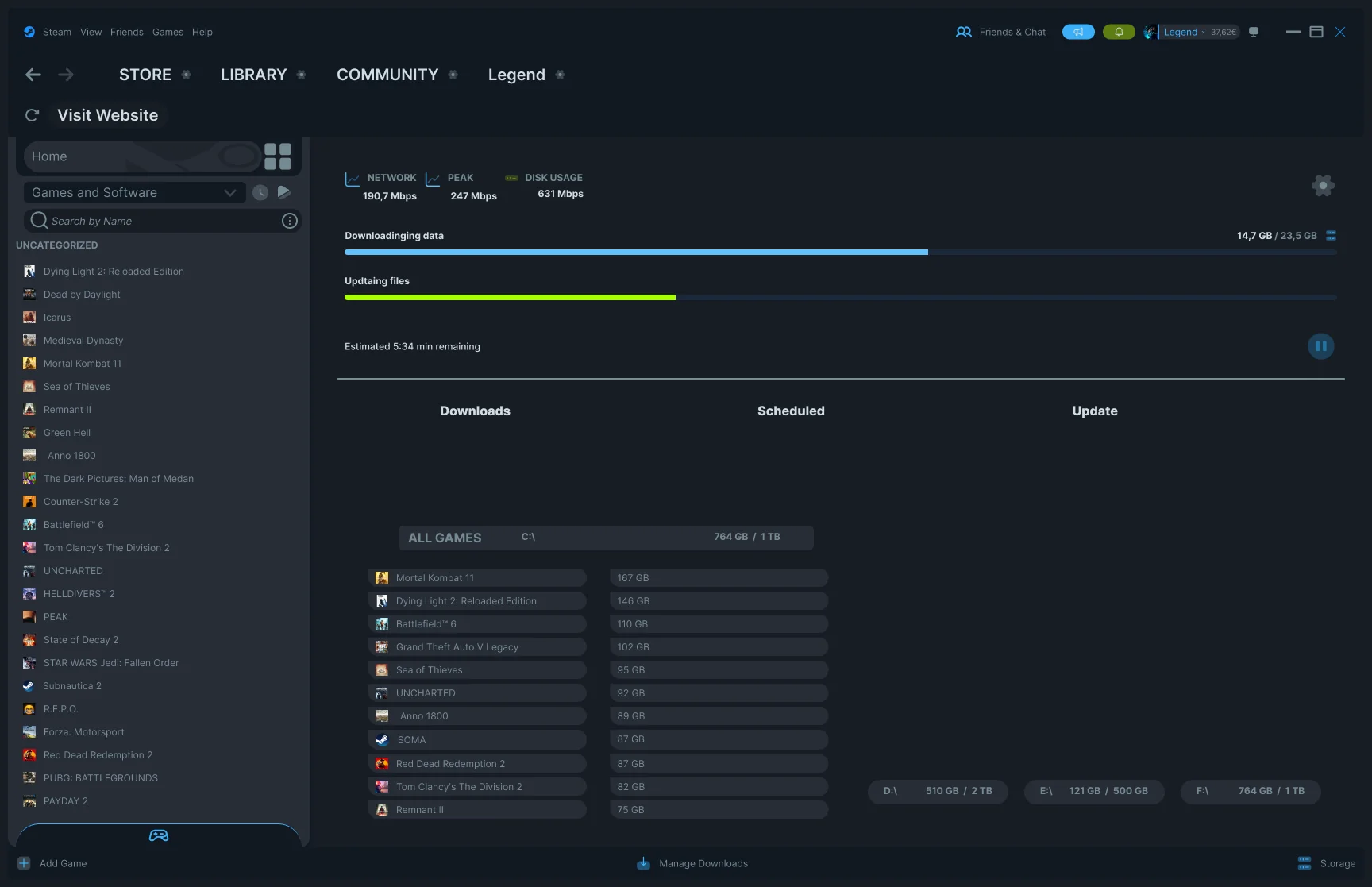Open the STORE dropdown indicator

[187, 75]
